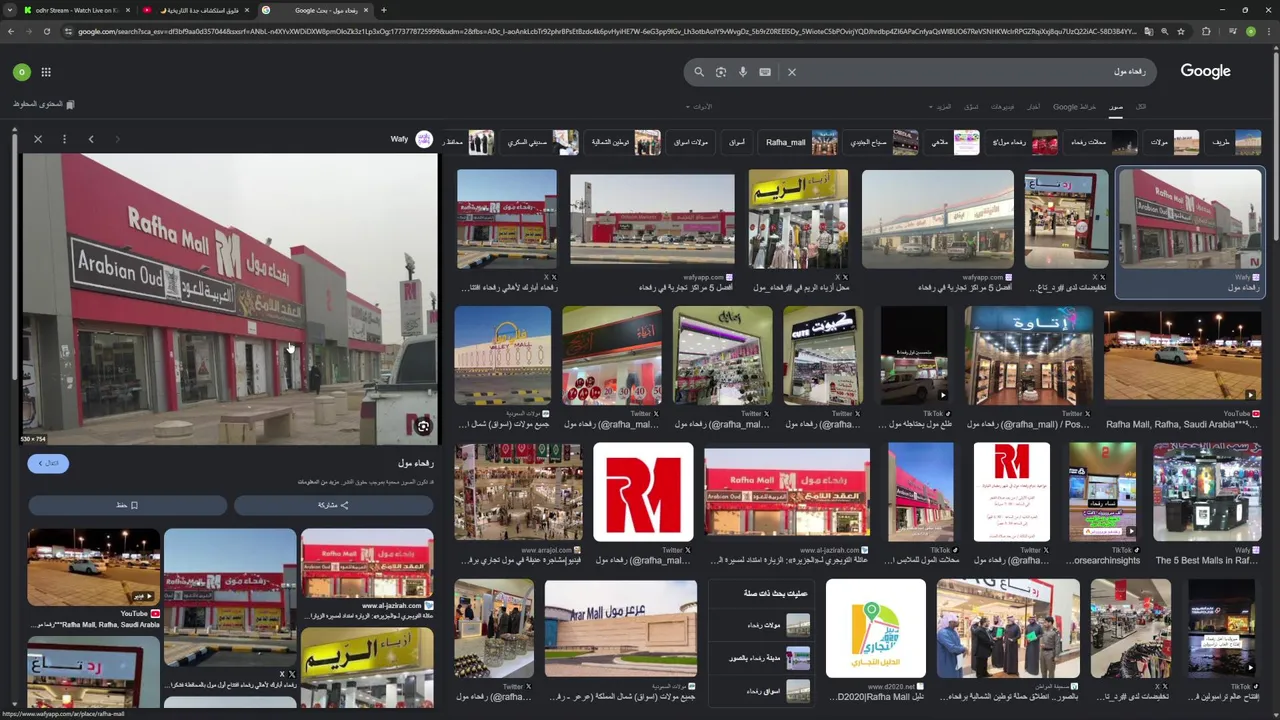Switch to the Shopping tab (تسوّق)
This screenshot has width=1280, height=720.
971,107
